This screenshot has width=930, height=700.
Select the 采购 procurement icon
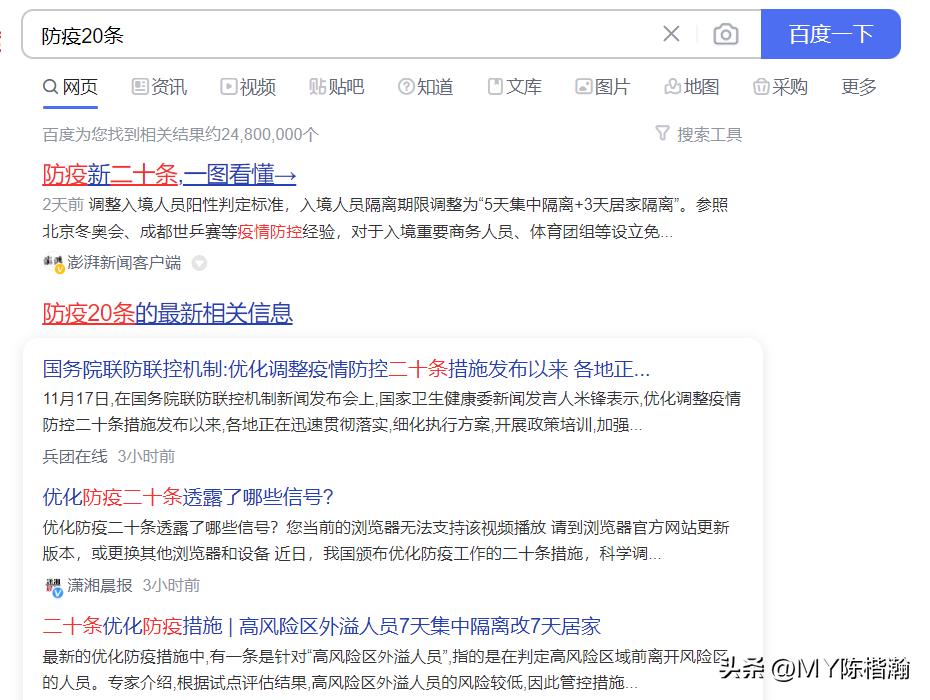pos(761,87)
